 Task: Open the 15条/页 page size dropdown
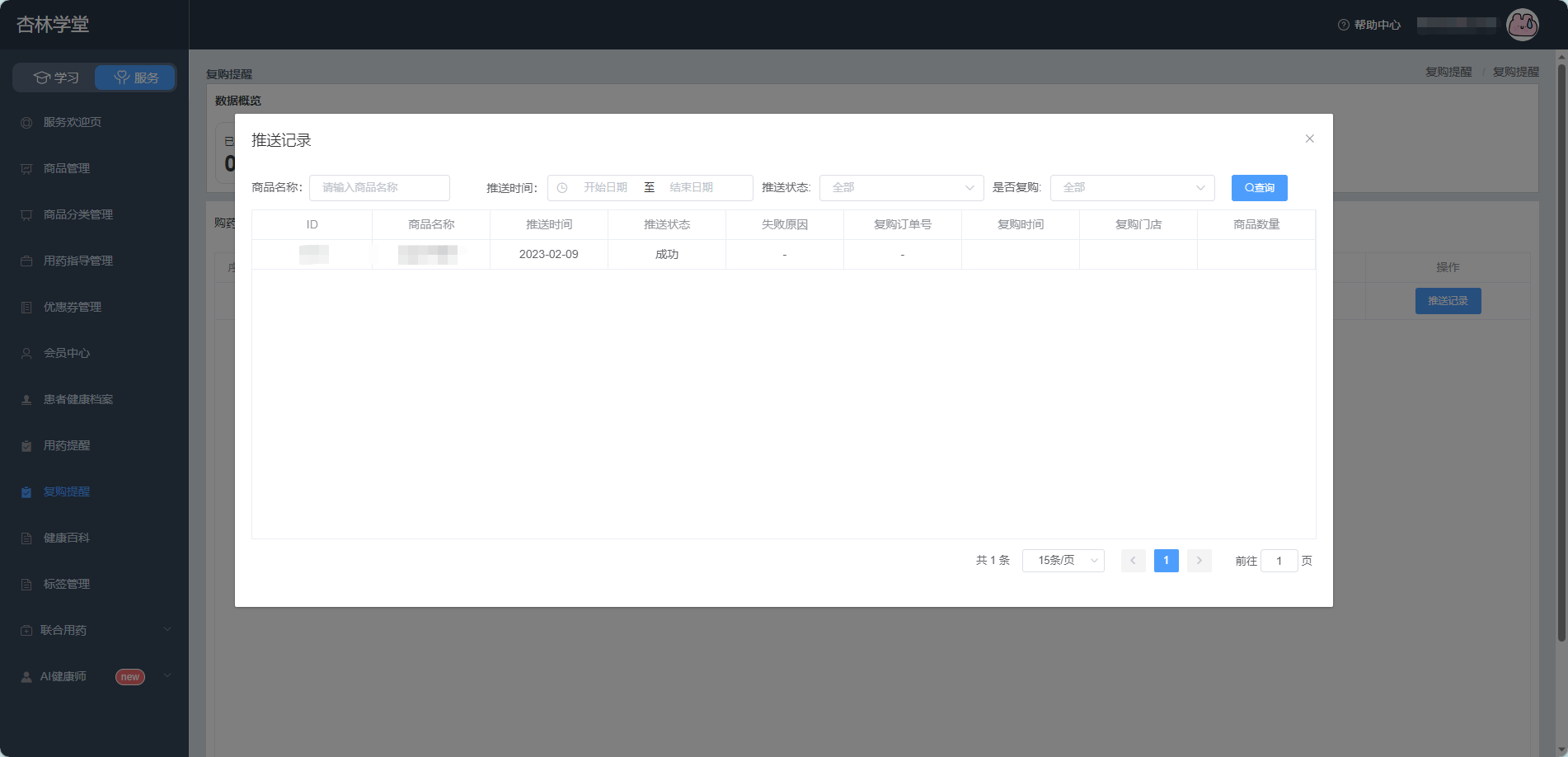[x=1063, y=561]
